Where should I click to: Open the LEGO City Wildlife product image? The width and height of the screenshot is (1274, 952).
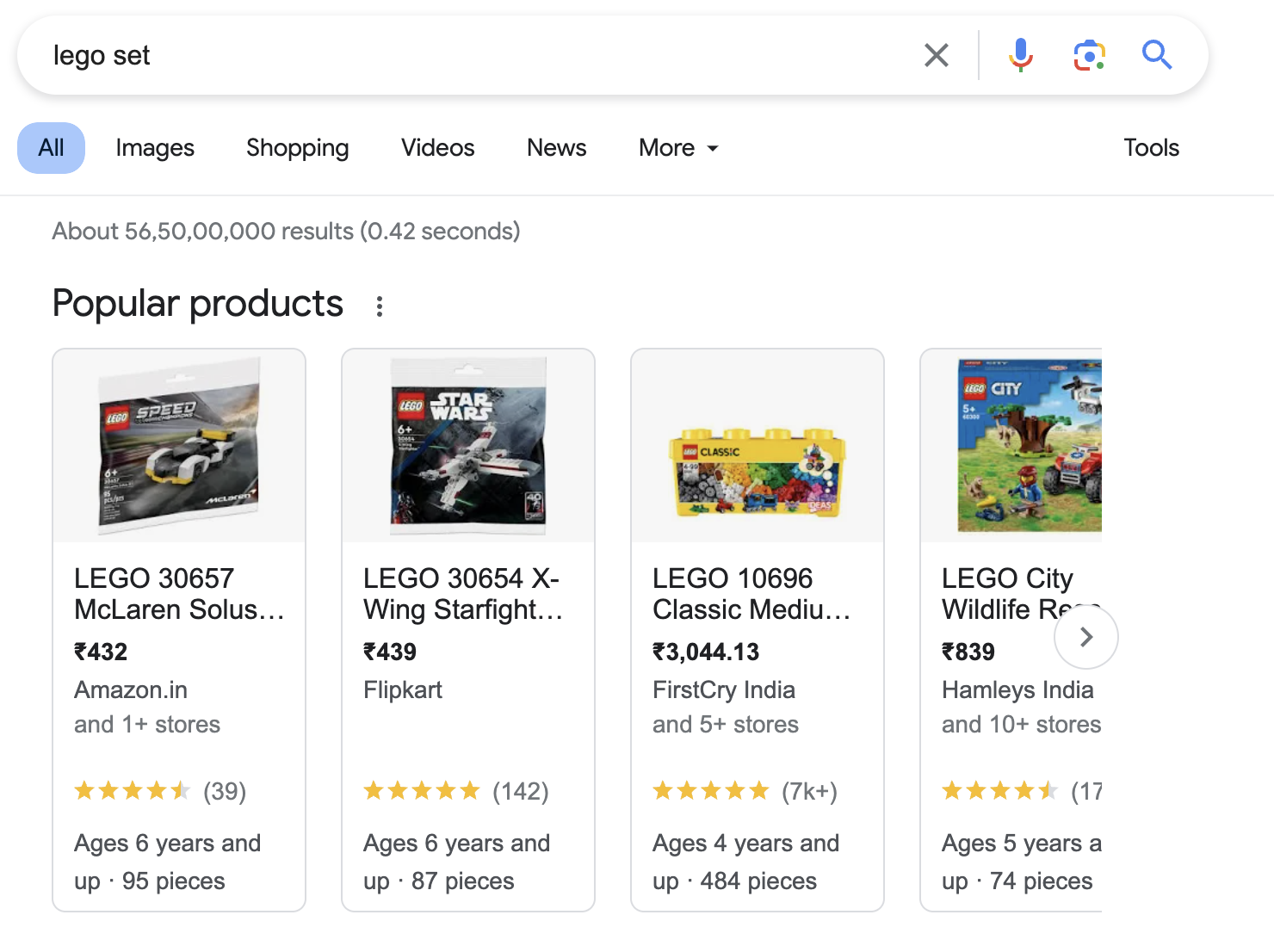coord(1012,446)
